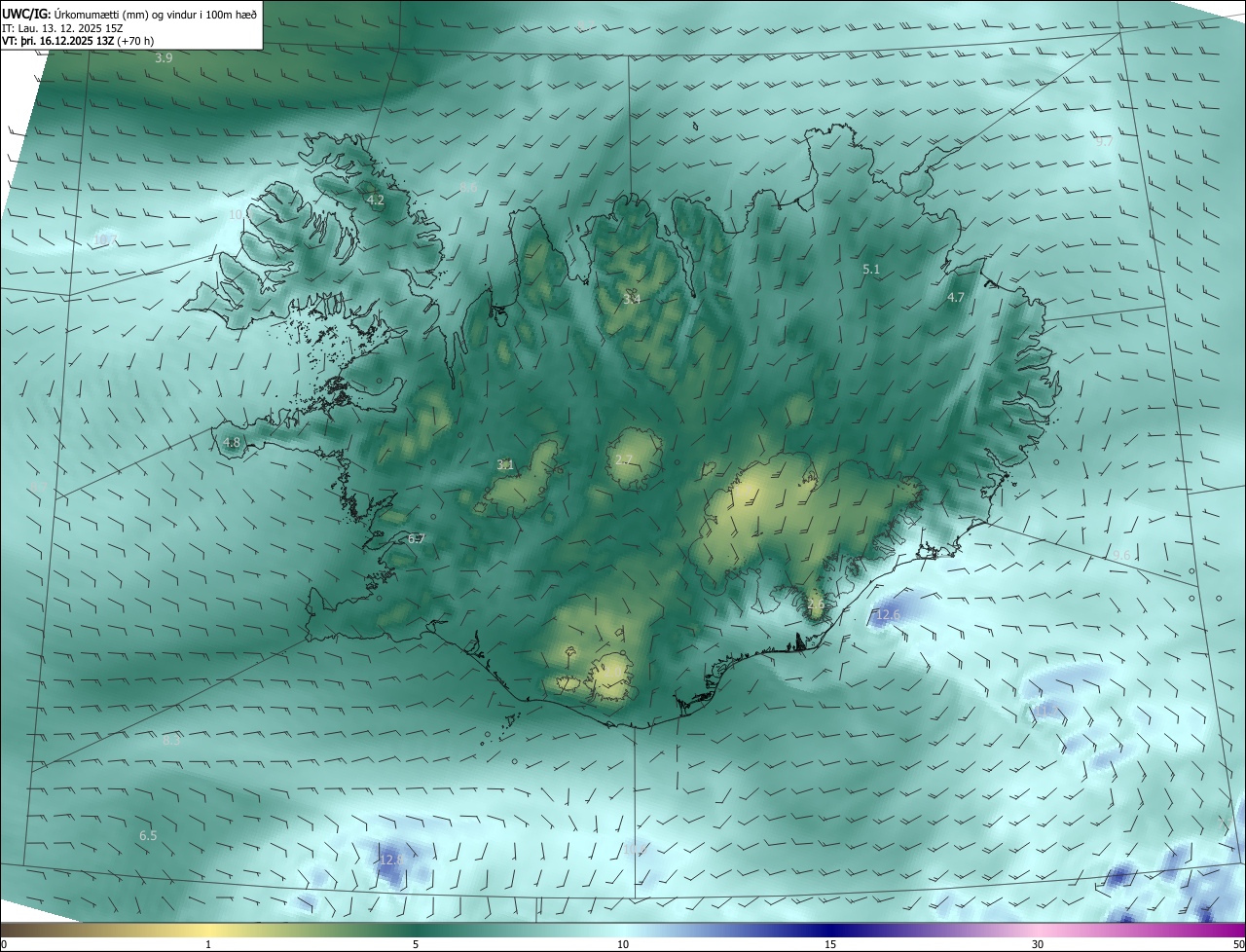Click the 10 tick on the color scale
Image resolution: width=1246 pixels, height=952 pixels.
(x=623, y=944)
